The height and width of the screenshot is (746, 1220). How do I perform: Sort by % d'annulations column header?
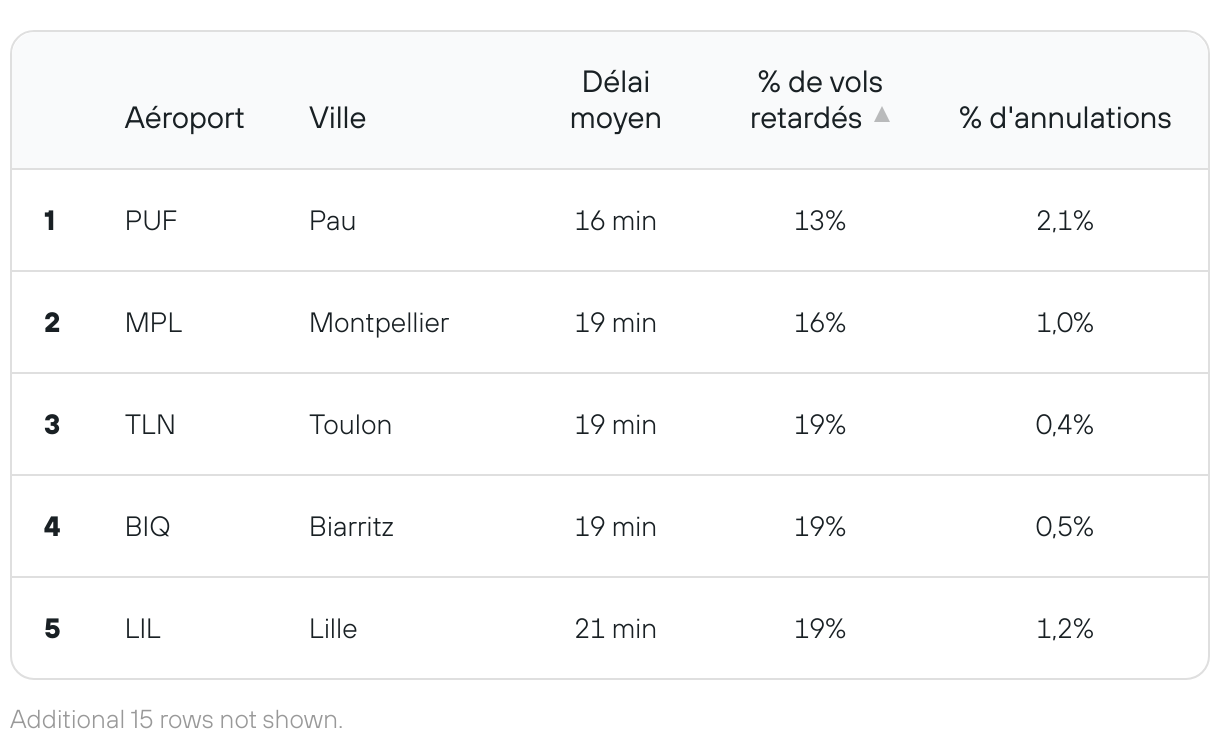tap(1065, 118)
